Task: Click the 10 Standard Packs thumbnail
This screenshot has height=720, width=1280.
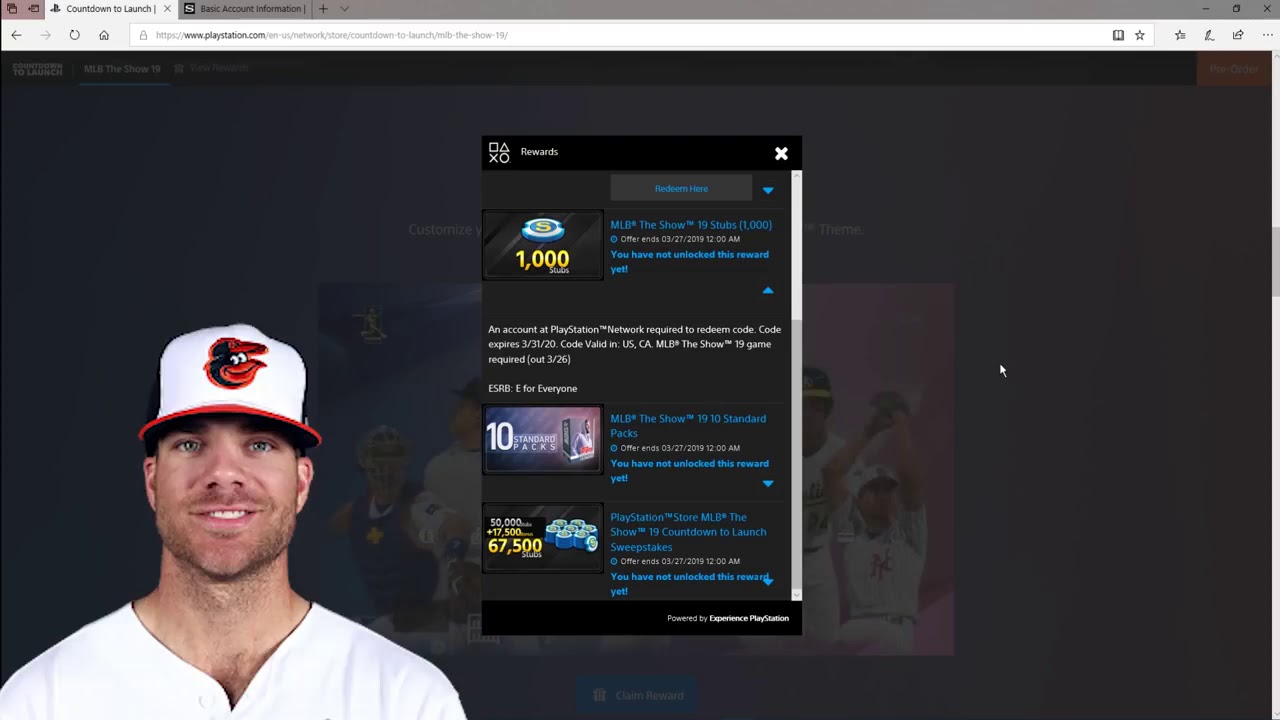Action: [543, 439]
